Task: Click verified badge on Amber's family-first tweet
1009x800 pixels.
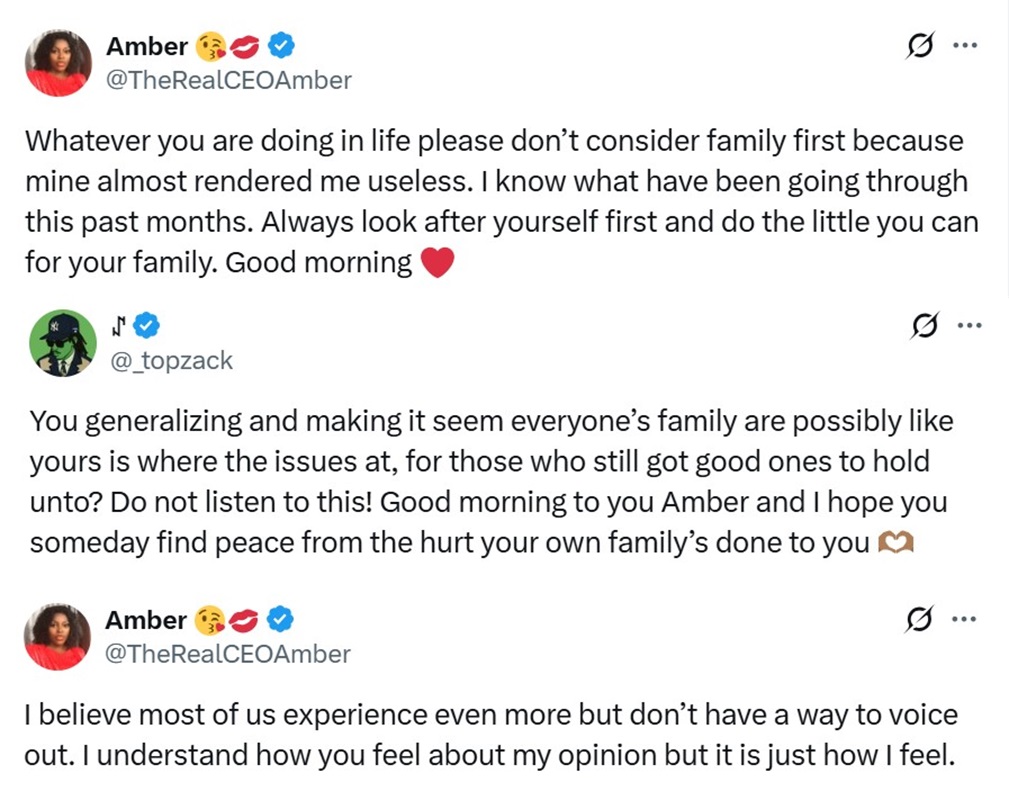Action: click(x=282, y=46)
